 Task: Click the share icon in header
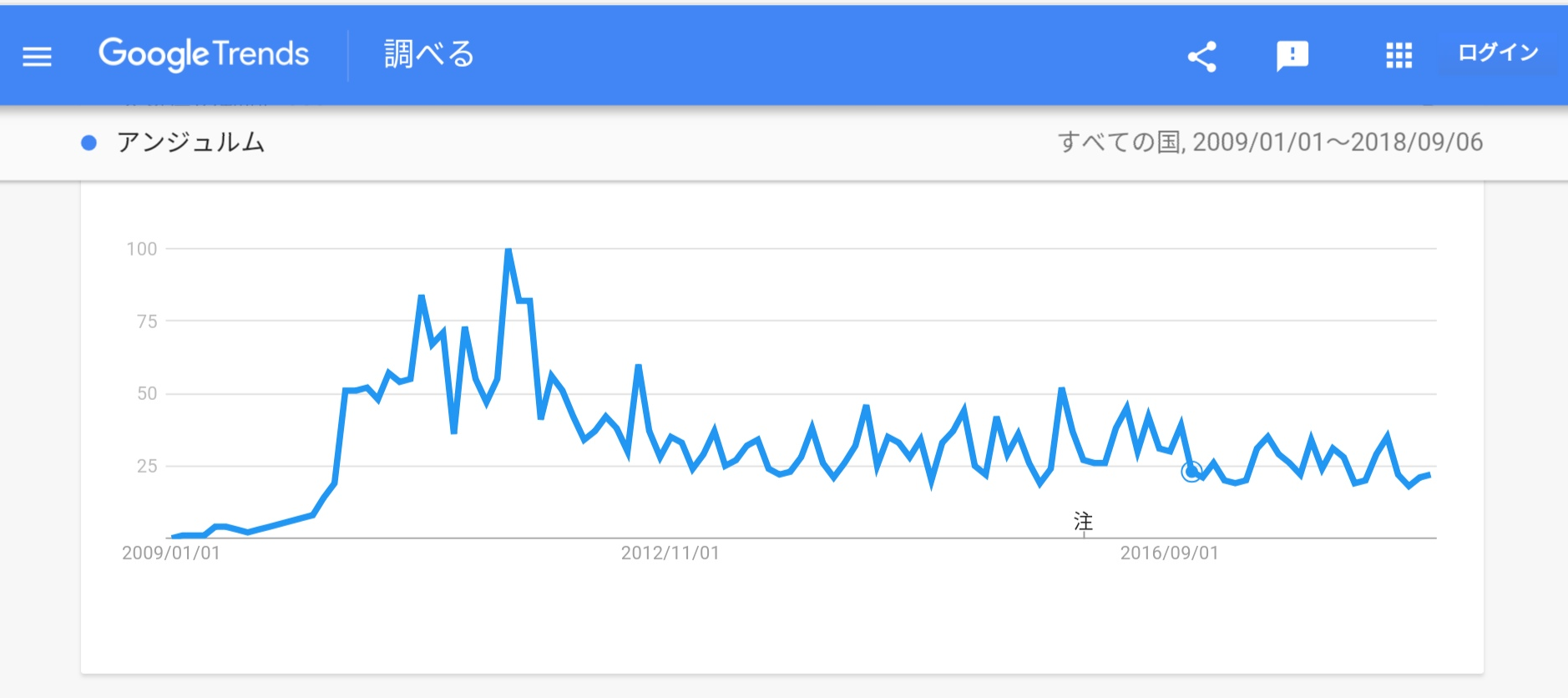(x=1201, y=56)
